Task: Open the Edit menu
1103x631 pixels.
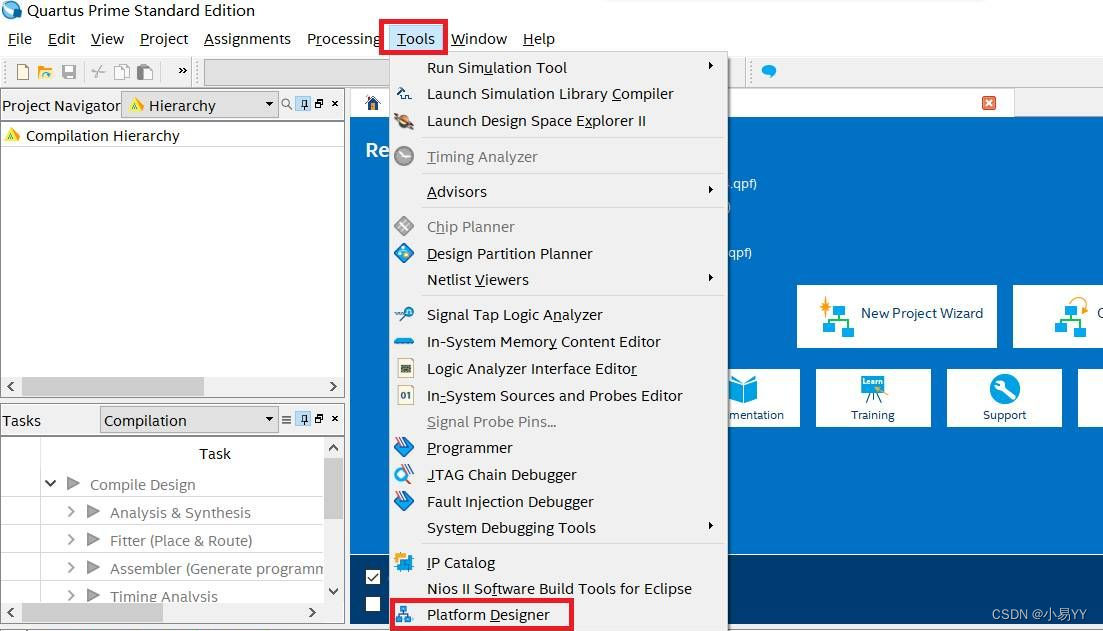Action: [61, 39]
